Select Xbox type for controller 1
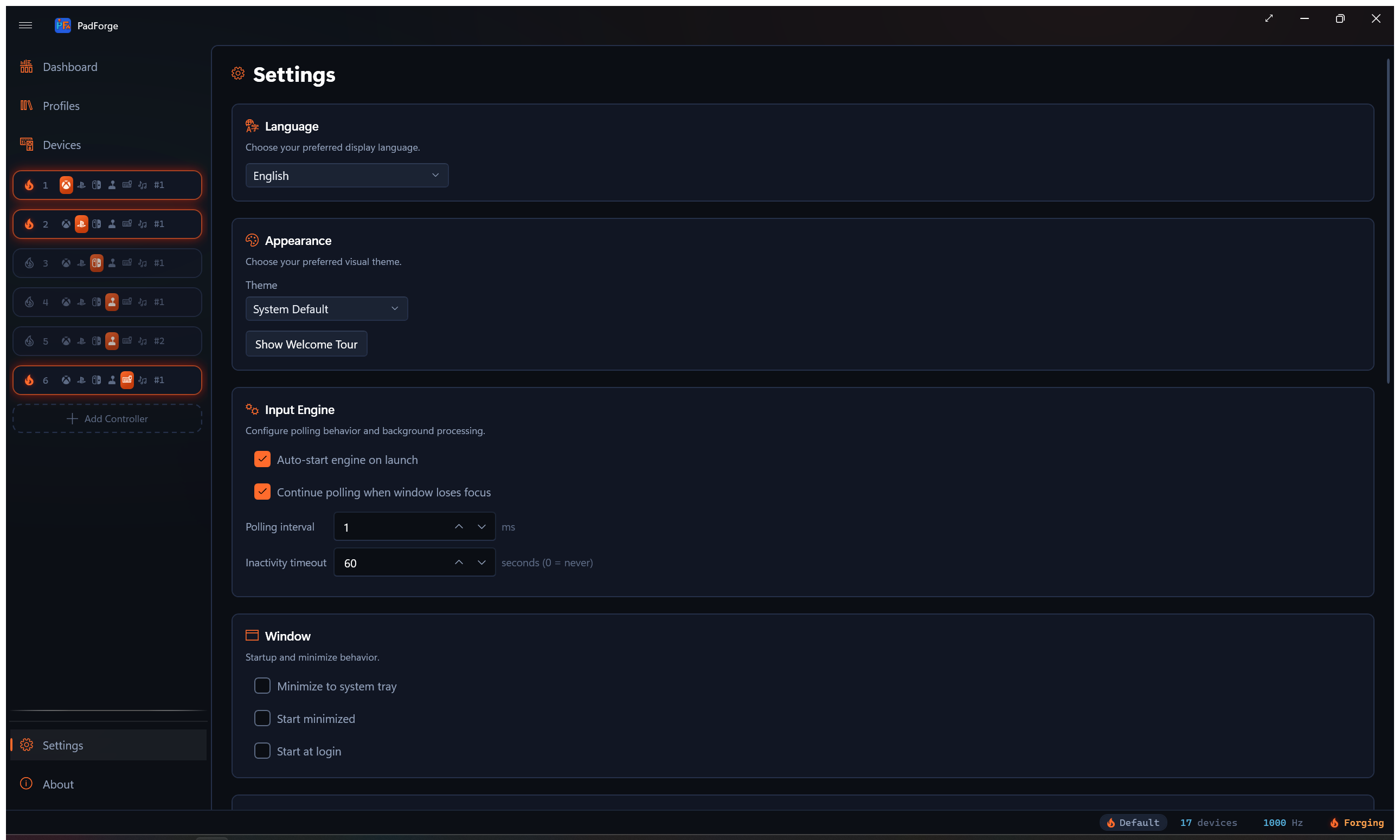 tap(66, 185)
